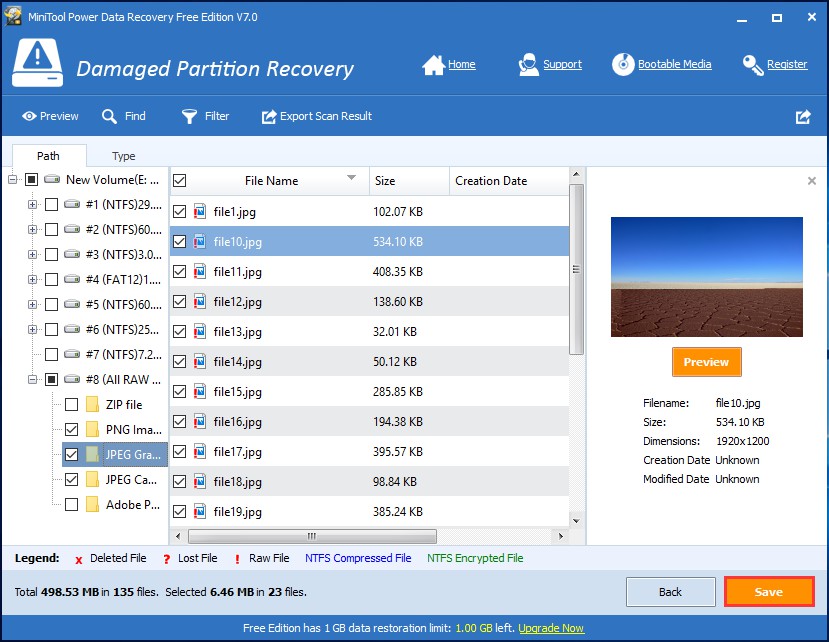829x642 pixels.
Task: Click the File Name sort arrow
Action: pos(351,178)
